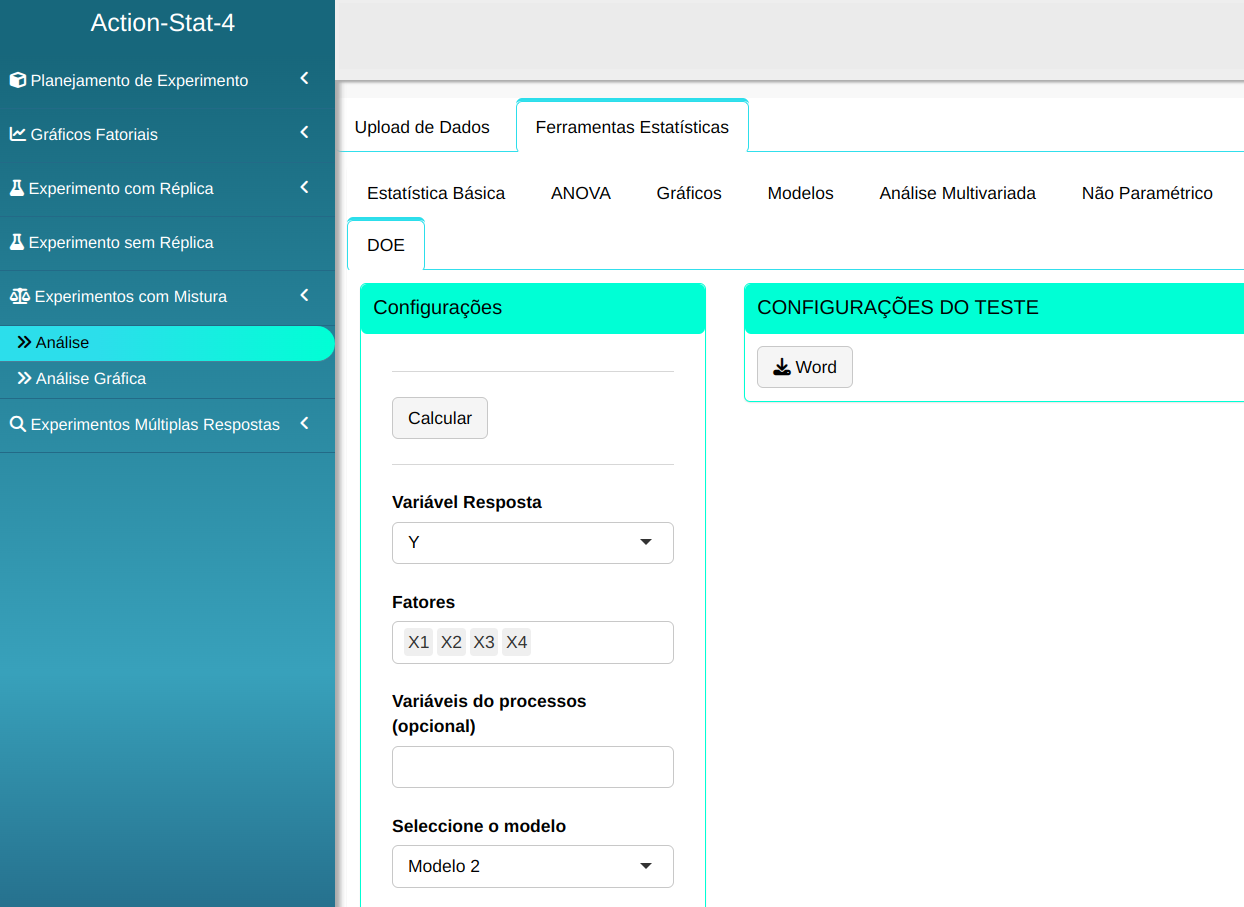The image size is (1244, 907).
Task: Click the balance scale icon for Experimentos com Mistura
Action: coord(20,296)
